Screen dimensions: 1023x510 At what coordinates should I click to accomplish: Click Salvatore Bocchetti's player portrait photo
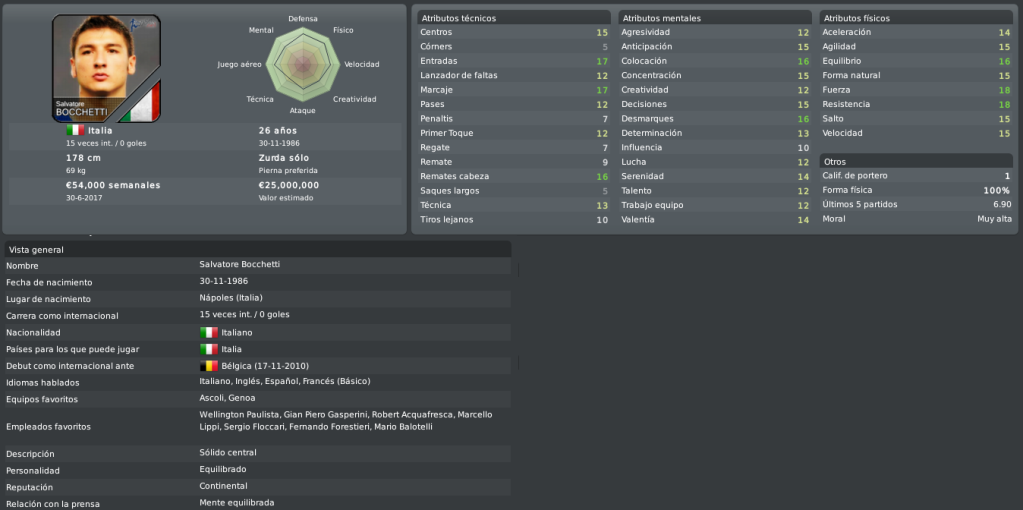click(106, 68)
